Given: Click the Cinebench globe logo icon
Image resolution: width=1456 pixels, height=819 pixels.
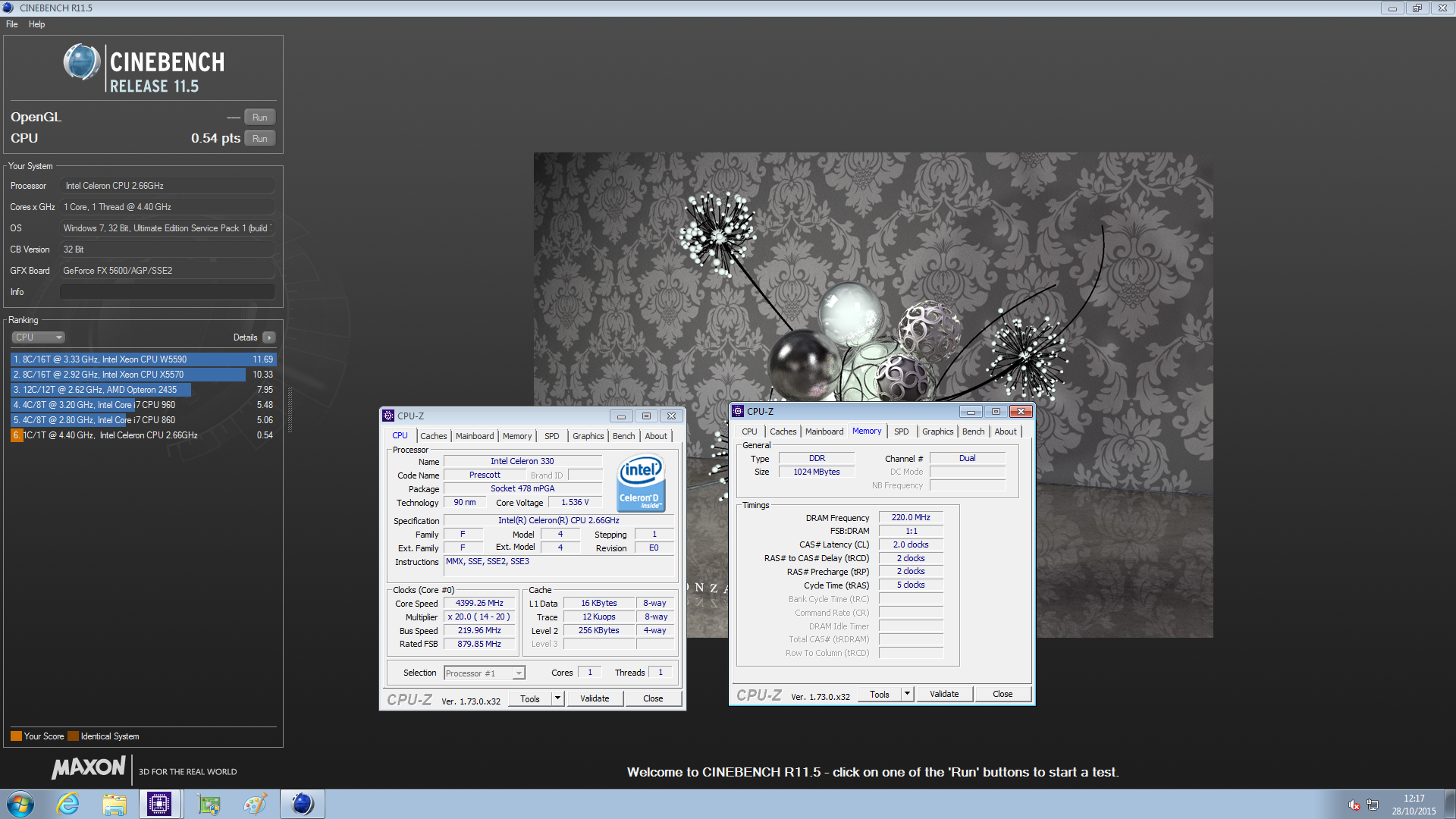Looking at the screenshot, I should click(81, 62).
